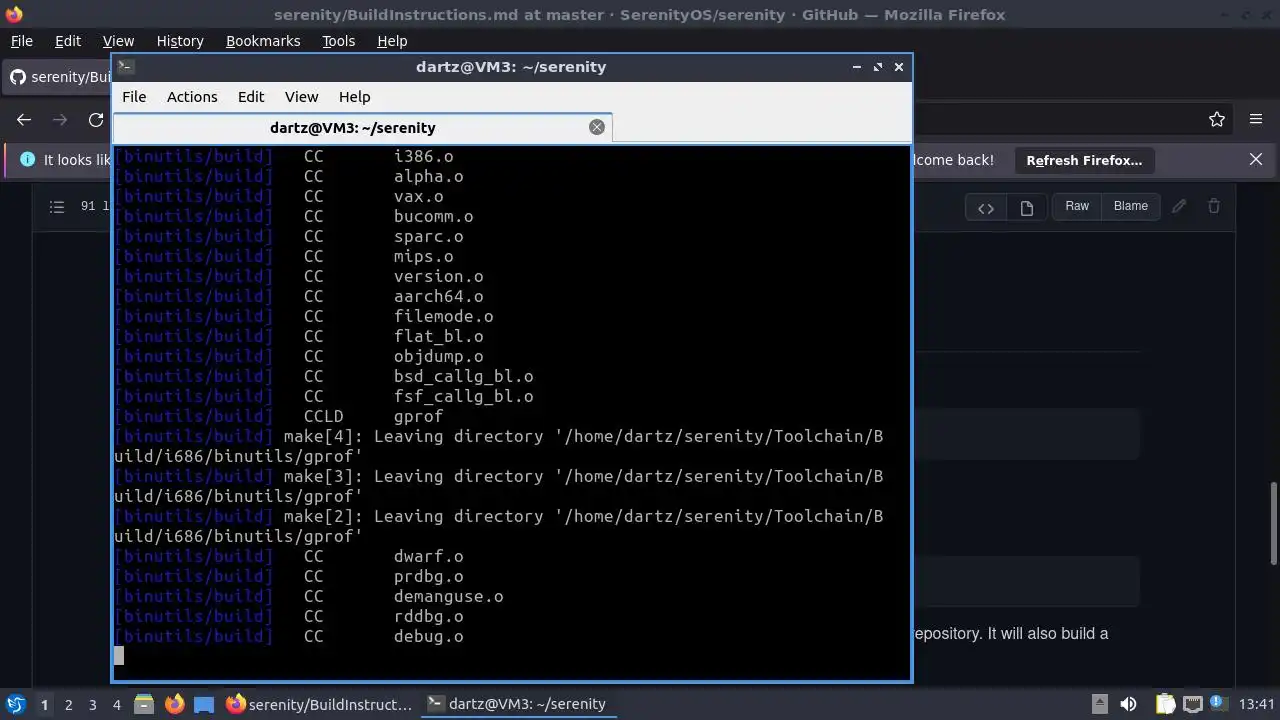Click the update notifier tray icon
Viewport: 1280px width, 720px height.
click(x=1219, y=704)
